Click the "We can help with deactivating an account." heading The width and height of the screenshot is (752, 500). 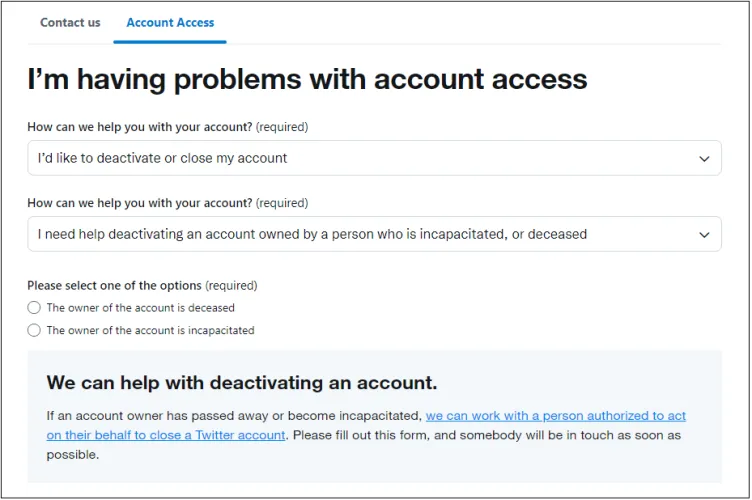[242, 383]
